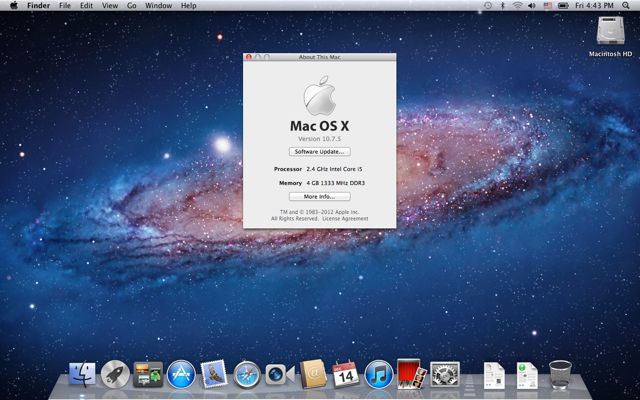The height and width of the screenshot is (400, 640).
Task: Close the About This Mac window
Action: (249, 57)
